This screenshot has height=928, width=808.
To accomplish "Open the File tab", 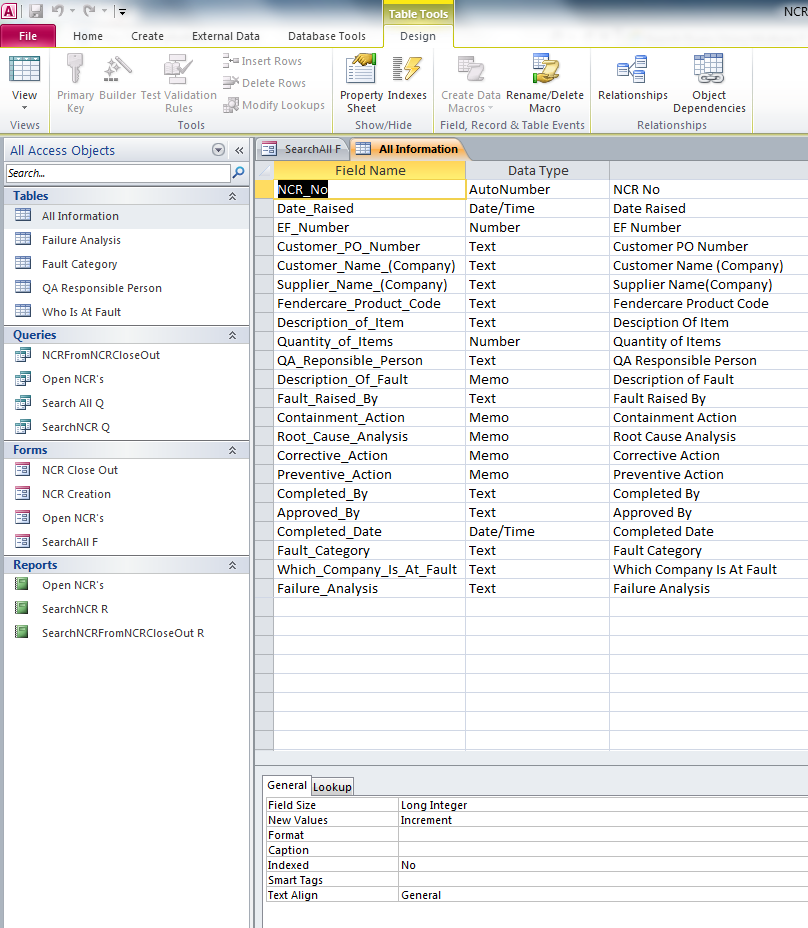I will coord(28,36).
